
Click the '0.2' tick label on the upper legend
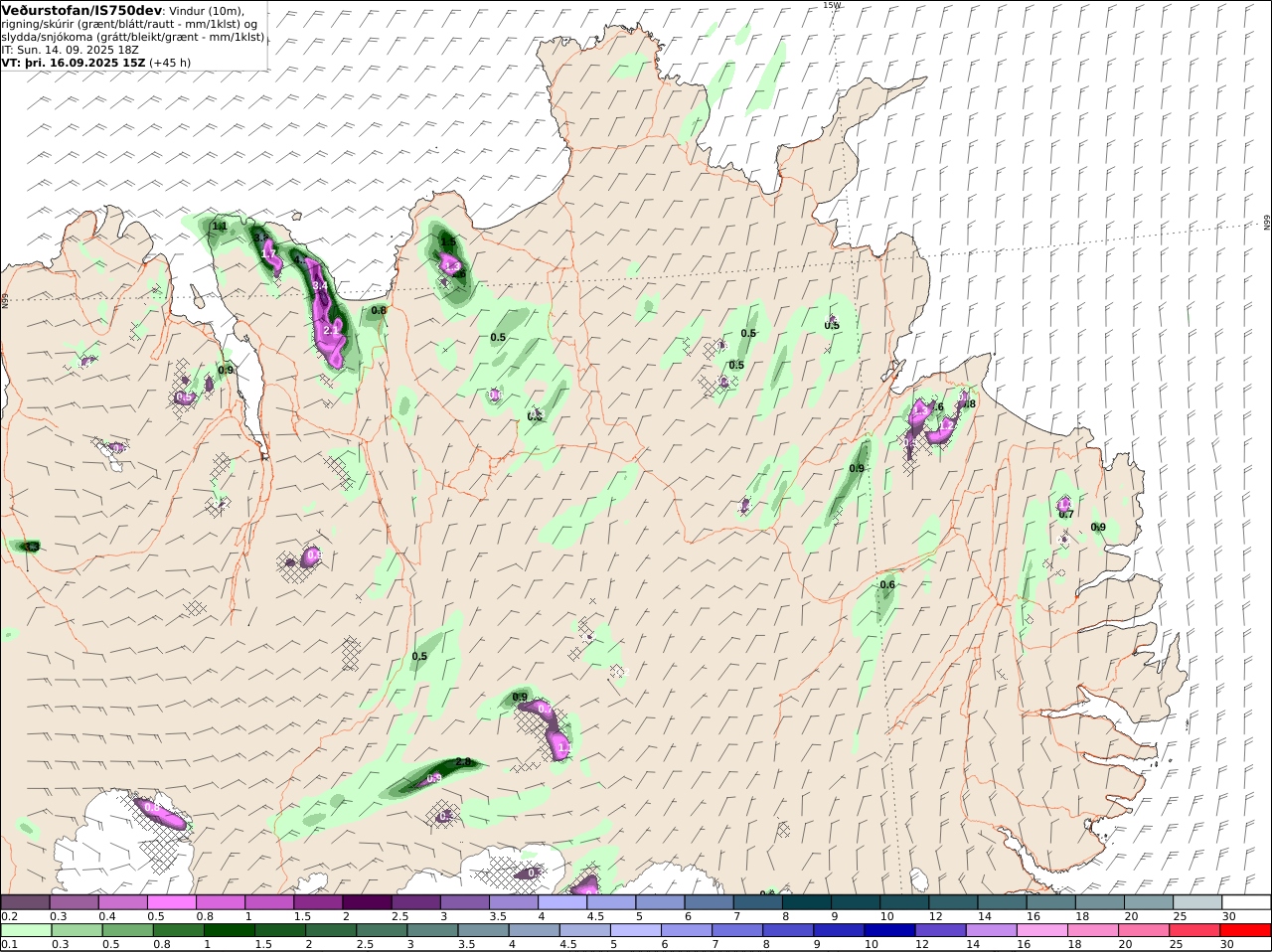point(9,916)
